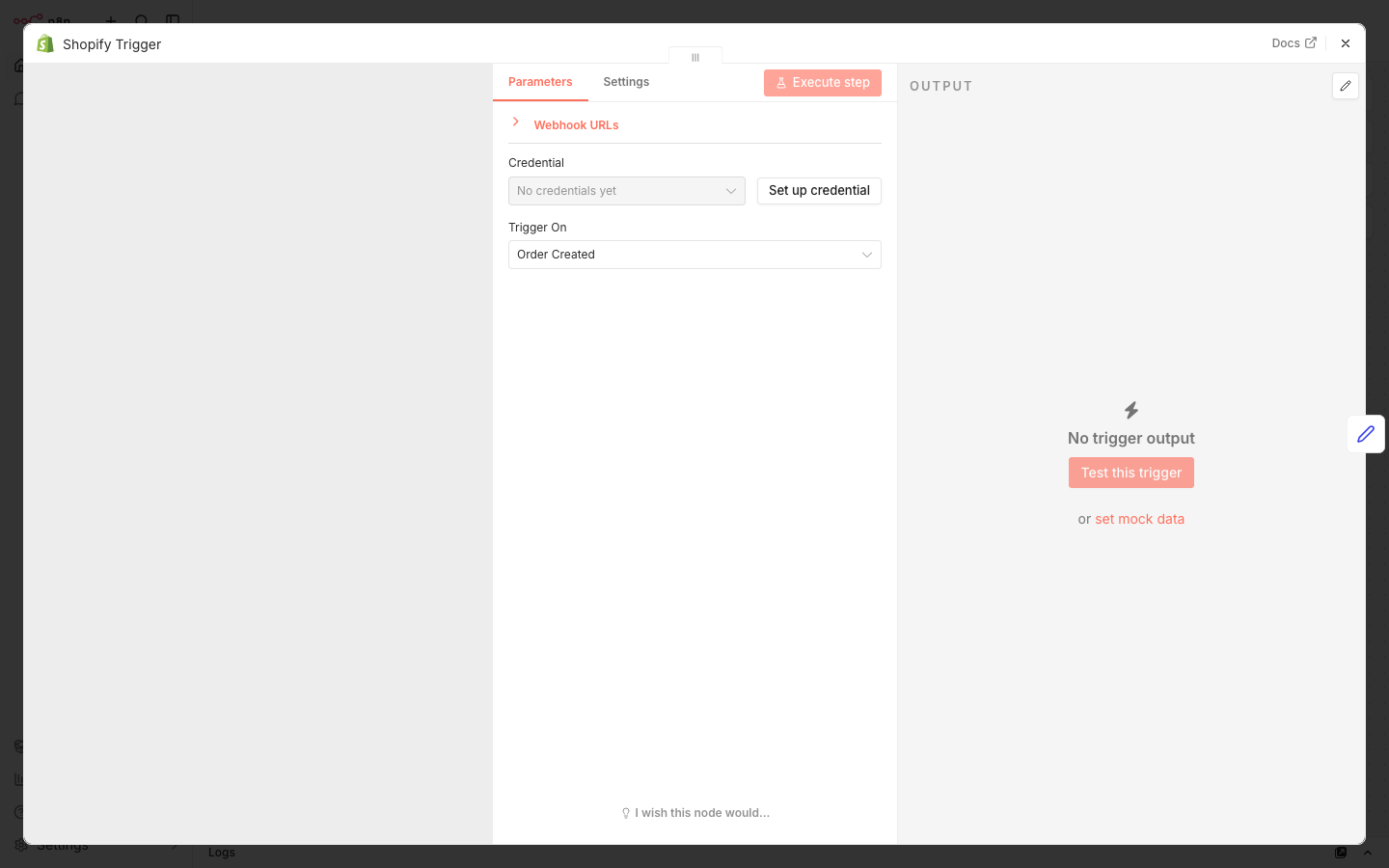Click the Shopify Trigger node icon
The image size is (1389, 868).
[44, 43]
